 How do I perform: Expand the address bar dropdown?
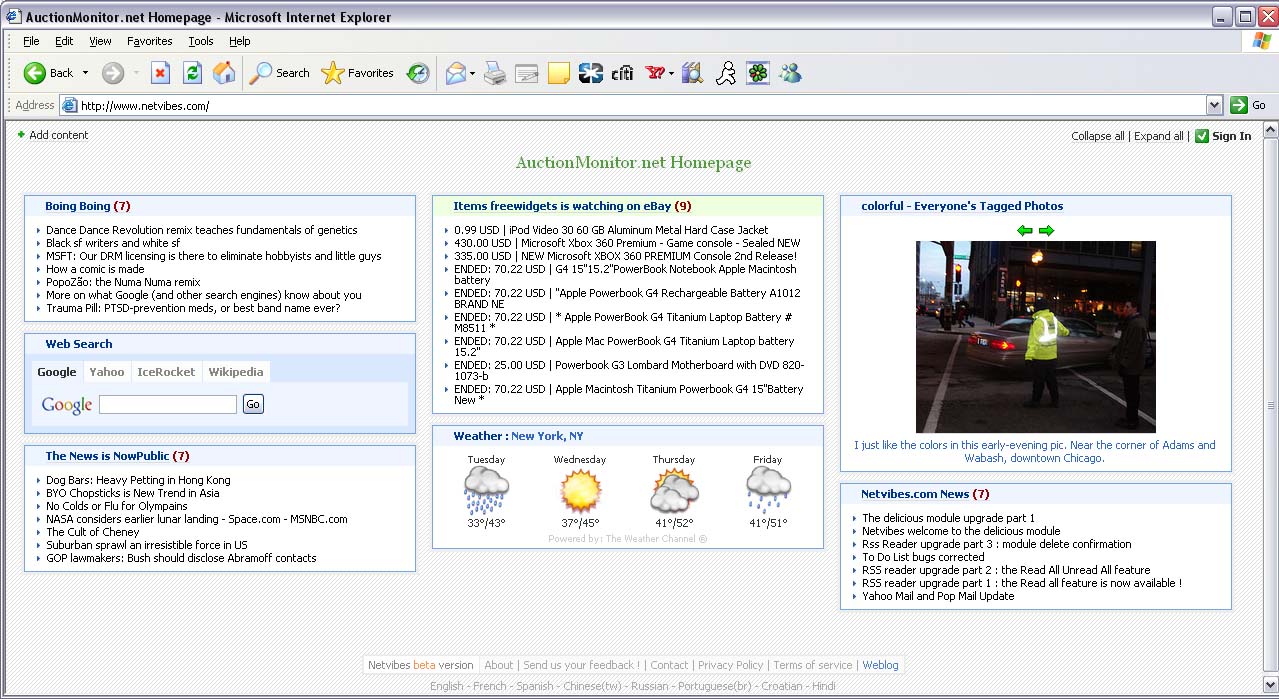(x=1214, y=105)
